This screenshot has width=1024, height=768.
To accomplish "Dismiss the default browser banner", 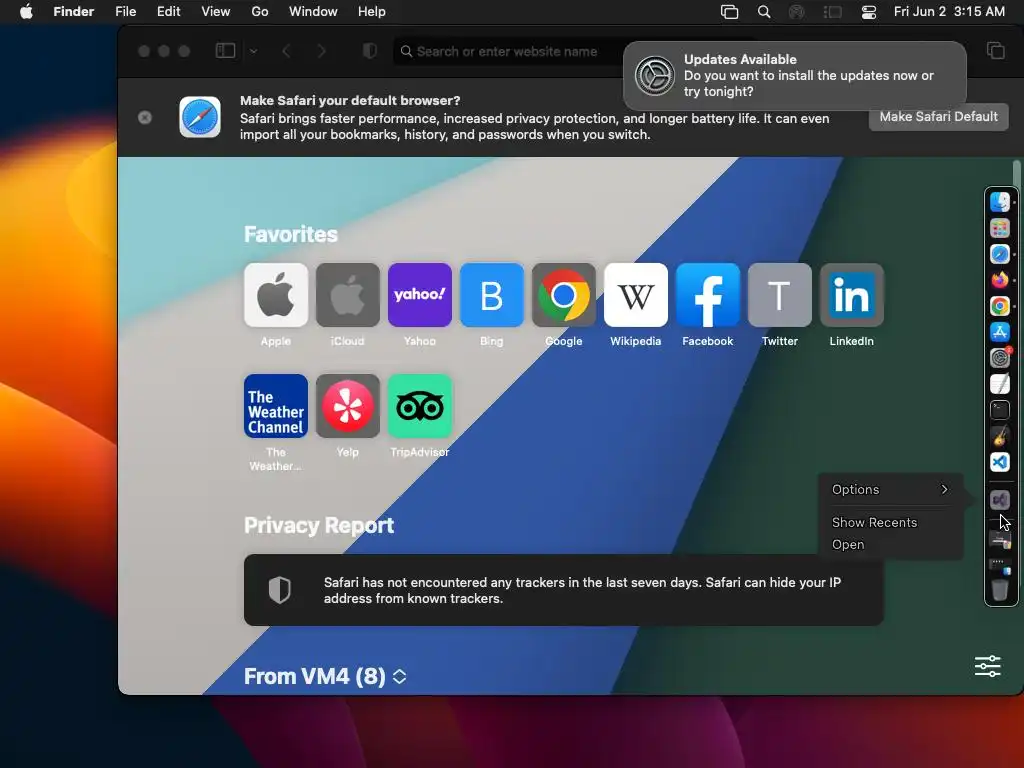I will [145, 117].
